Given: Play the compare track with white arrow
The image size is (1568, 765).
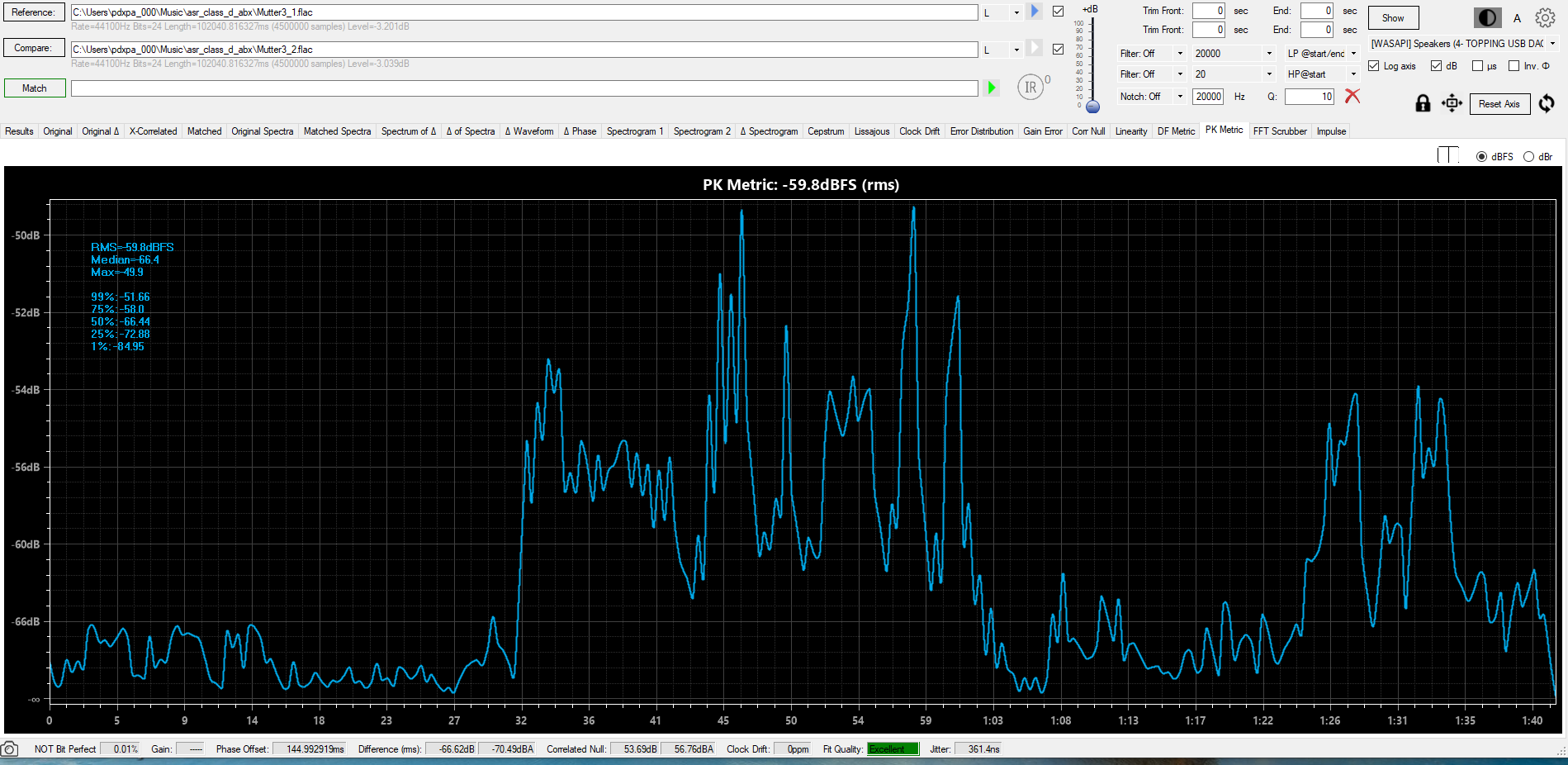Looking at the screenshot, I should 1035,48.
